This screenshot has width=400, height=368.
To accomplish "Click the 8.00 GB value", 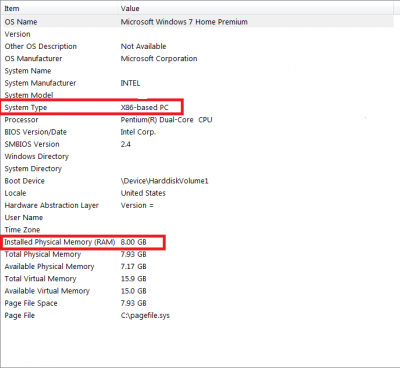I will coord(133,242).
